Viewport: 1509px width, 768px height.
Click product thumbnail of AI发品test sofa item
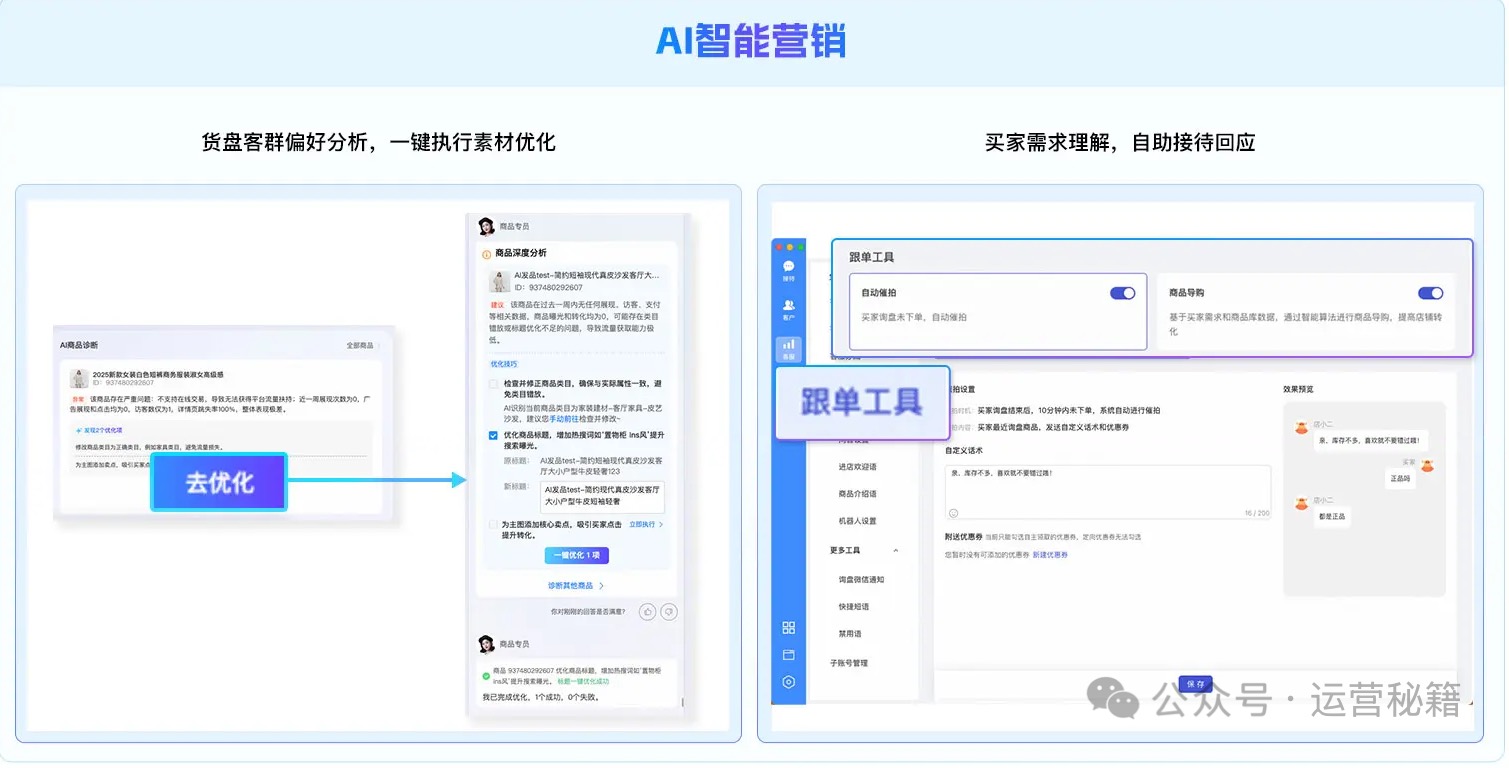[x=499, y=281]
